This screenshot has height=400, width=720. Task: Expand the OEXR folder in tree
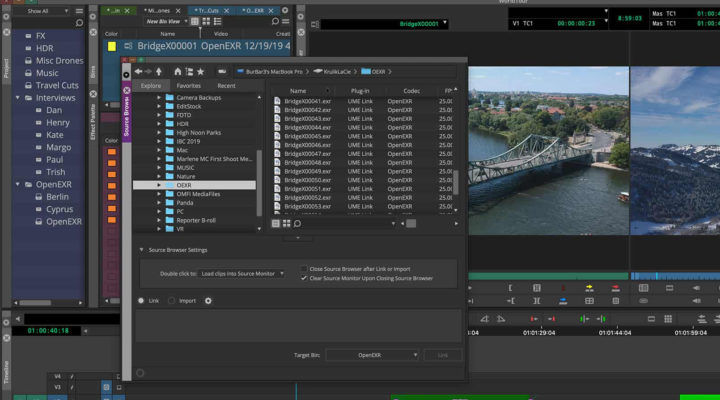pyautogui.click(x=159, y=185)
